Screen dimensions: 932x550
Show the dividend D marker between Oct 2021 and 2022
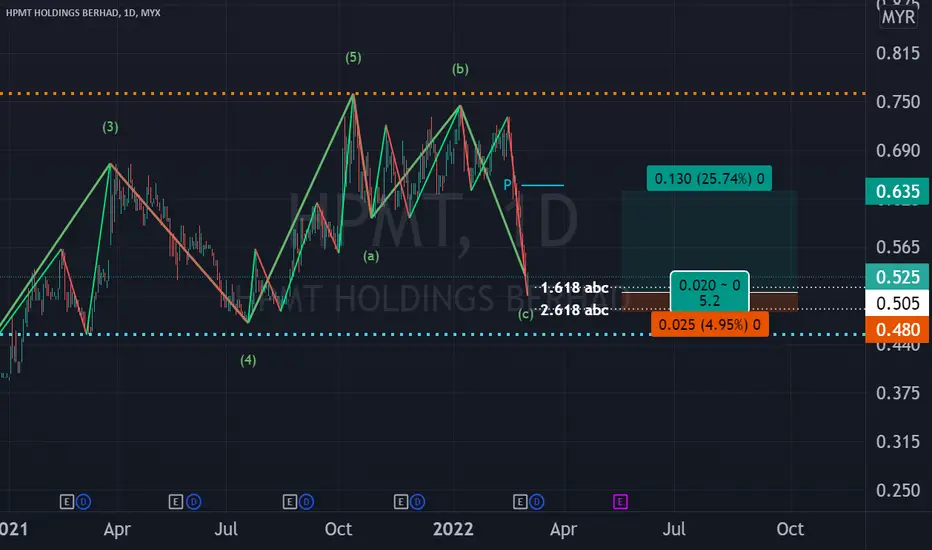[x=417, y=502]
